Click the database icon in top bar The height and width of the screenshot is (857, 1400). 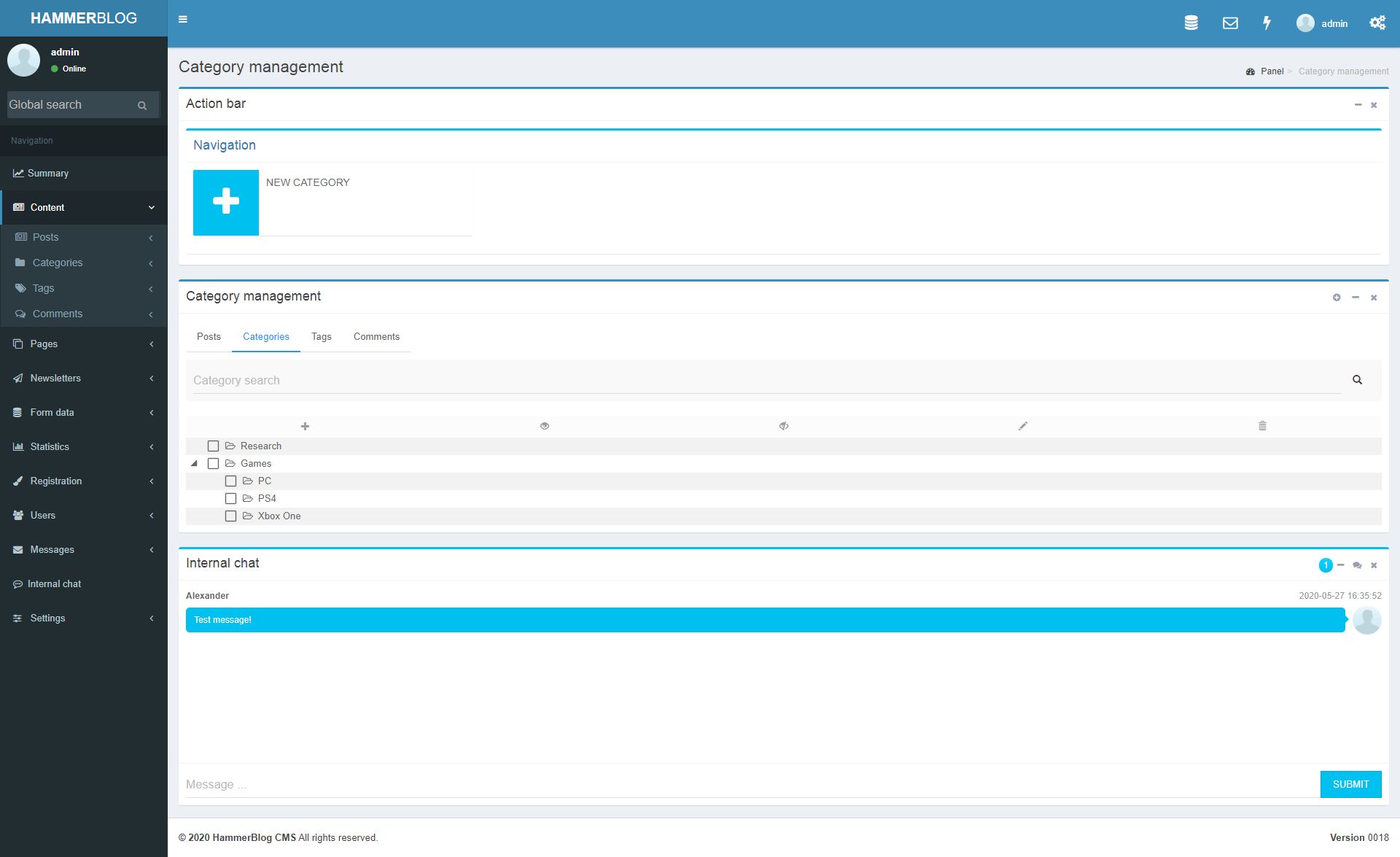click(1191, 23)
